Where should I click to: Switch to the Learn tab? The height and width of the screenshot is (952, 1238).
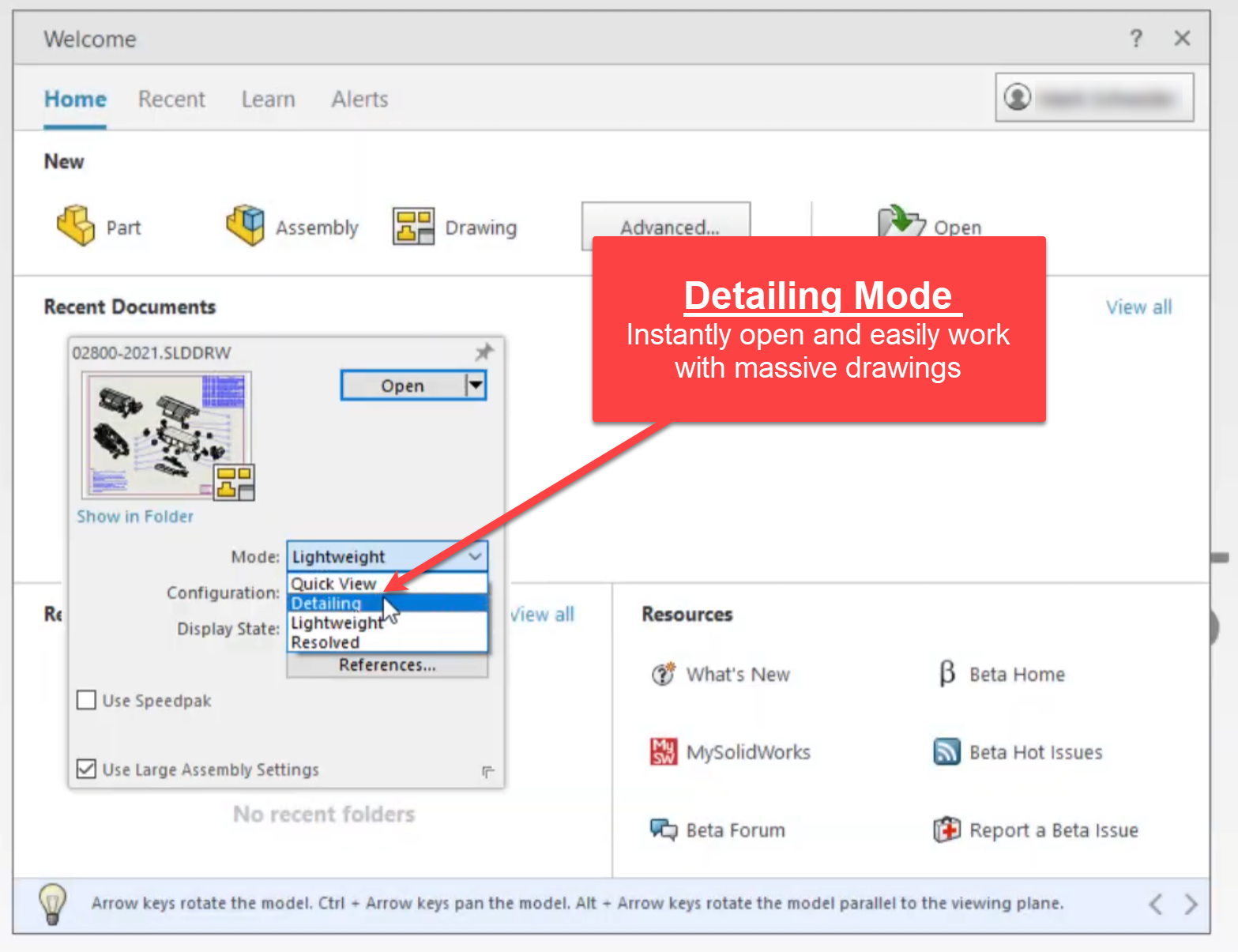[269, 99]
